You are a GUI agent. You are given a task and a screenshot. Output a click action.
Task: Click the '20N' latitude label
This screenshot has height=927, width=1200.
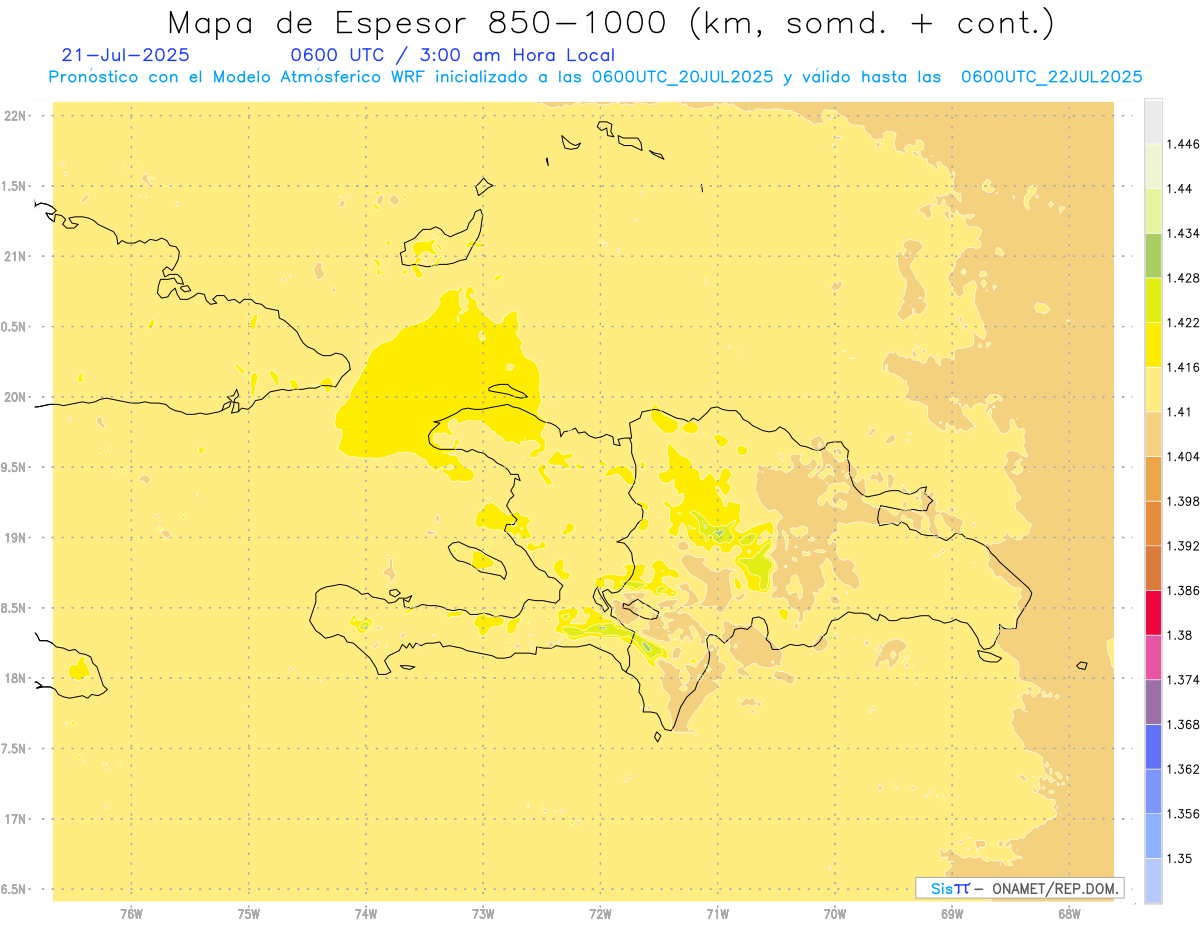[x=16, y=397]
